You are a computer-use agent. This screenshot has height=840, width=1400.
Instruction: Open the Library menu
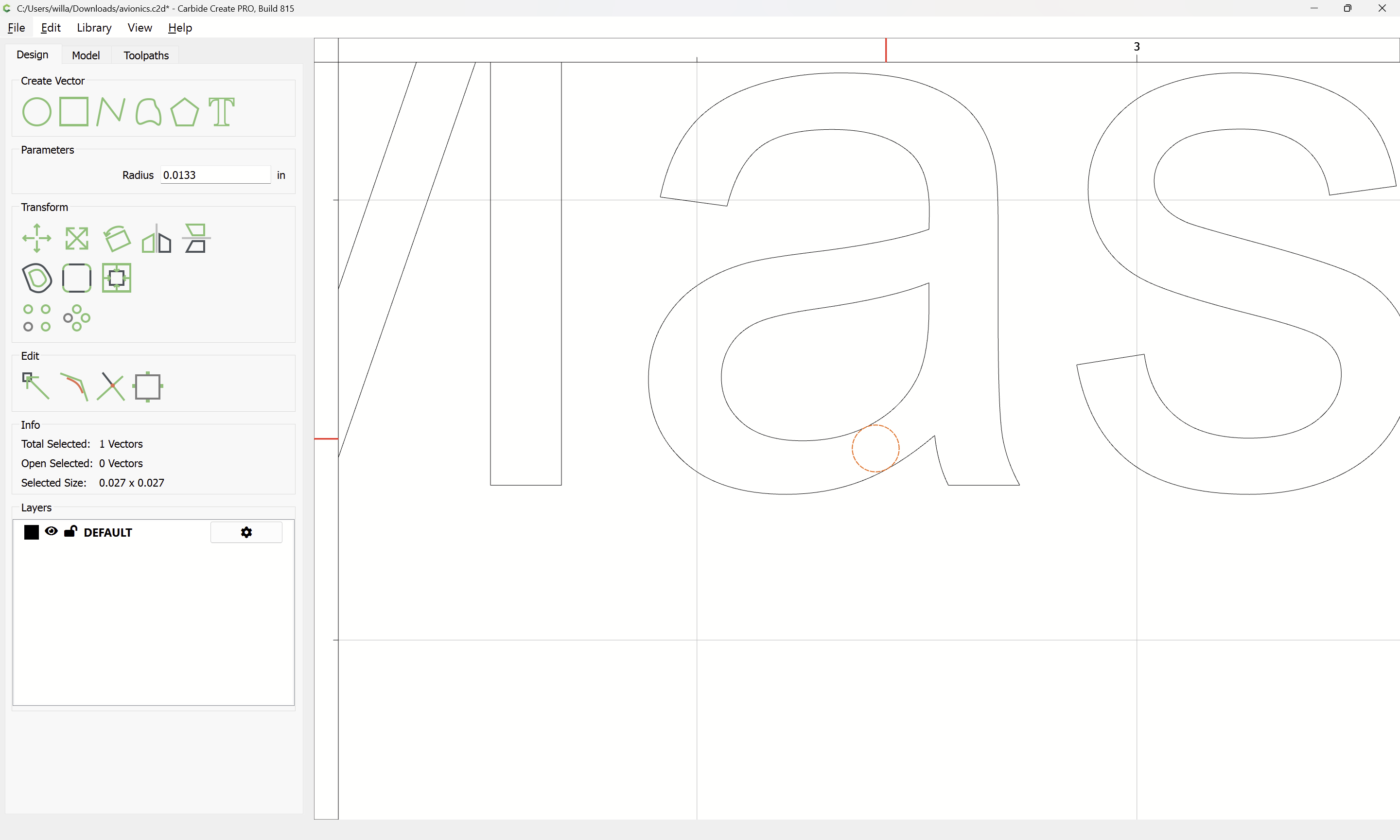(x=94, y=28)
